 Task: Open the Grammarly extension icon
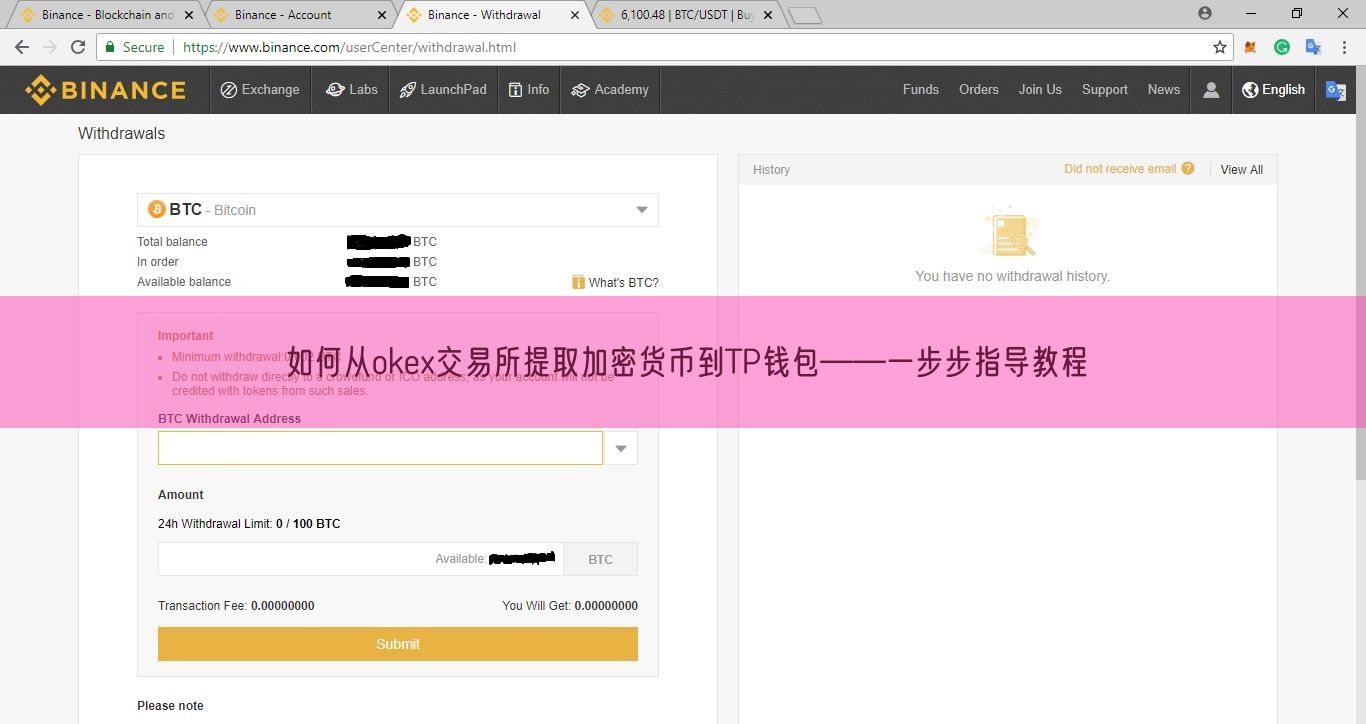click(1282, 47)
